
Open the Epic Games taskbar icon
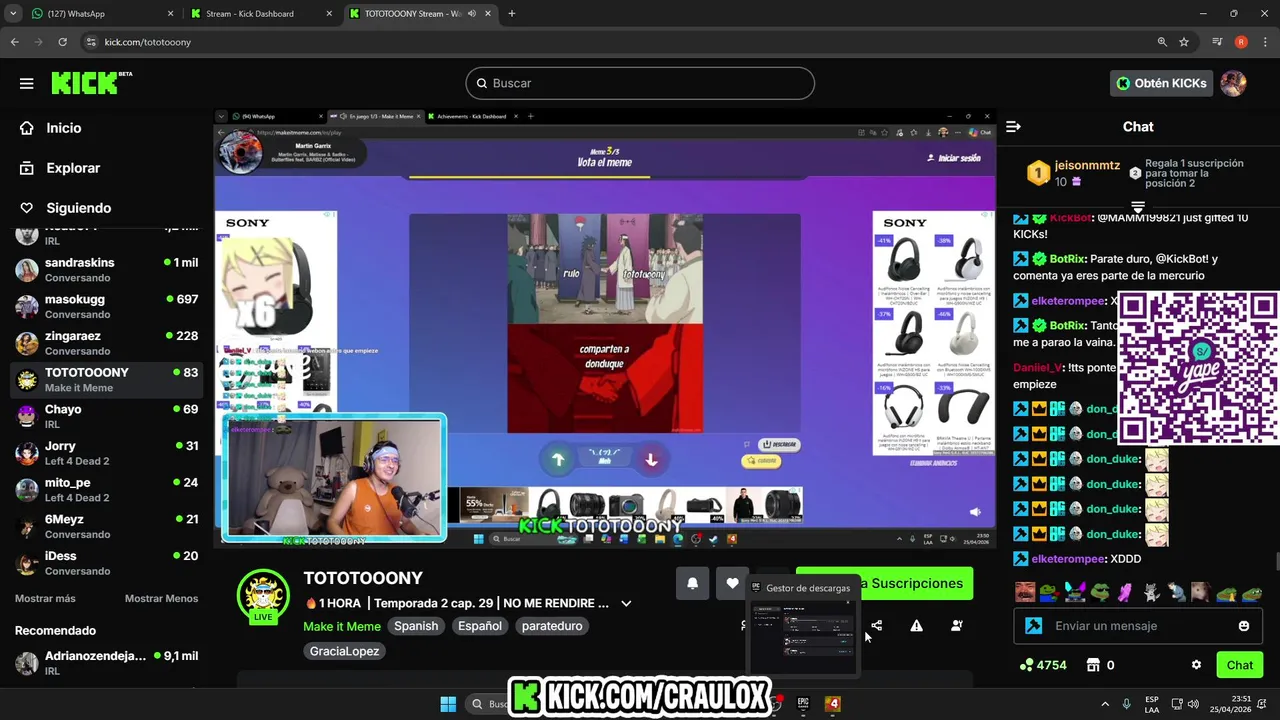pyautogui.click(x=803, y=704)
